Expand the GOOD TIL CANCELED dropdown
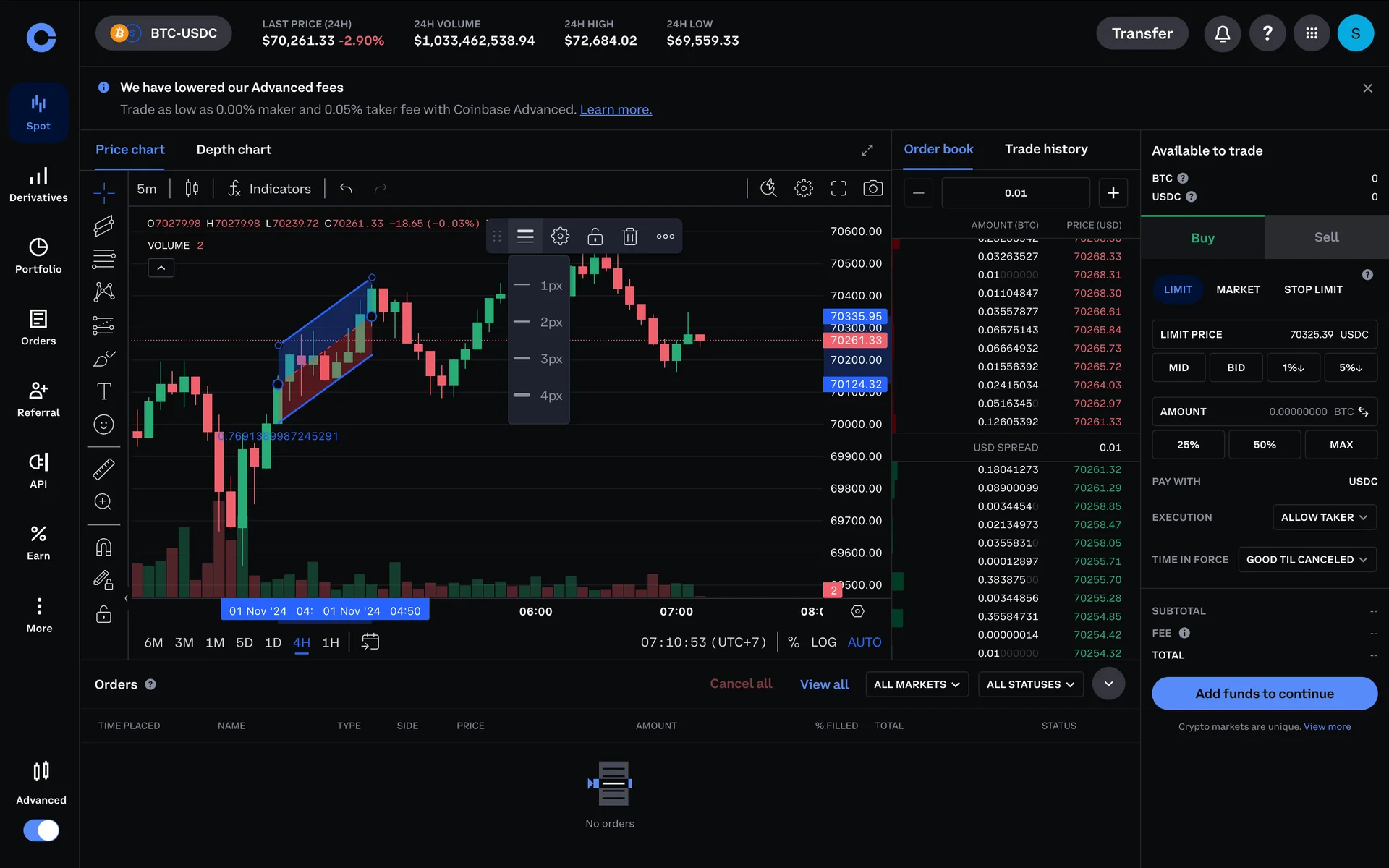This screenshot has height=868, width=1389. 1306,560
